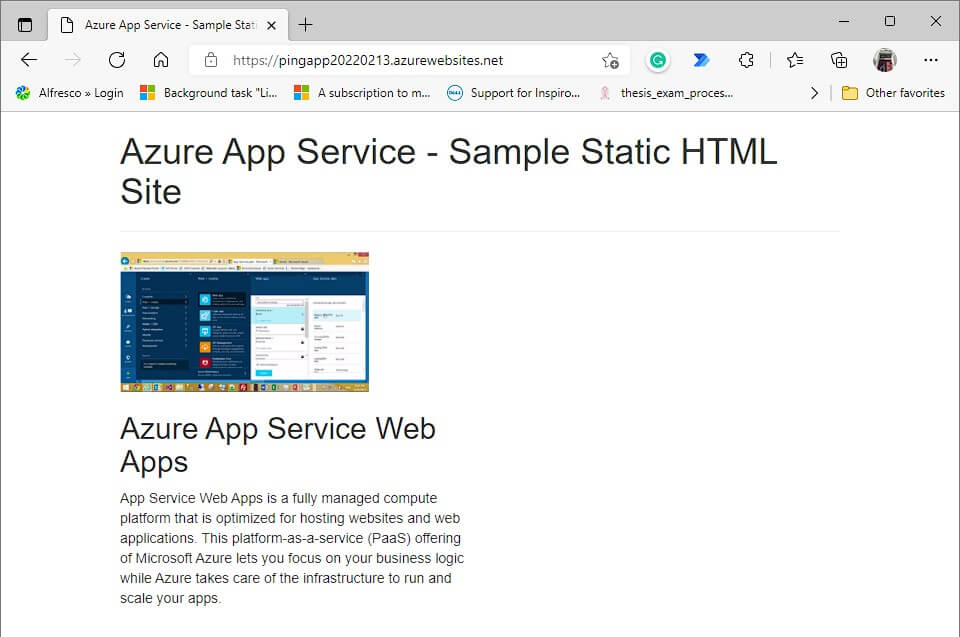
Task: Add this page to favorites with the star-plus icon
Action: click(610, 60)
